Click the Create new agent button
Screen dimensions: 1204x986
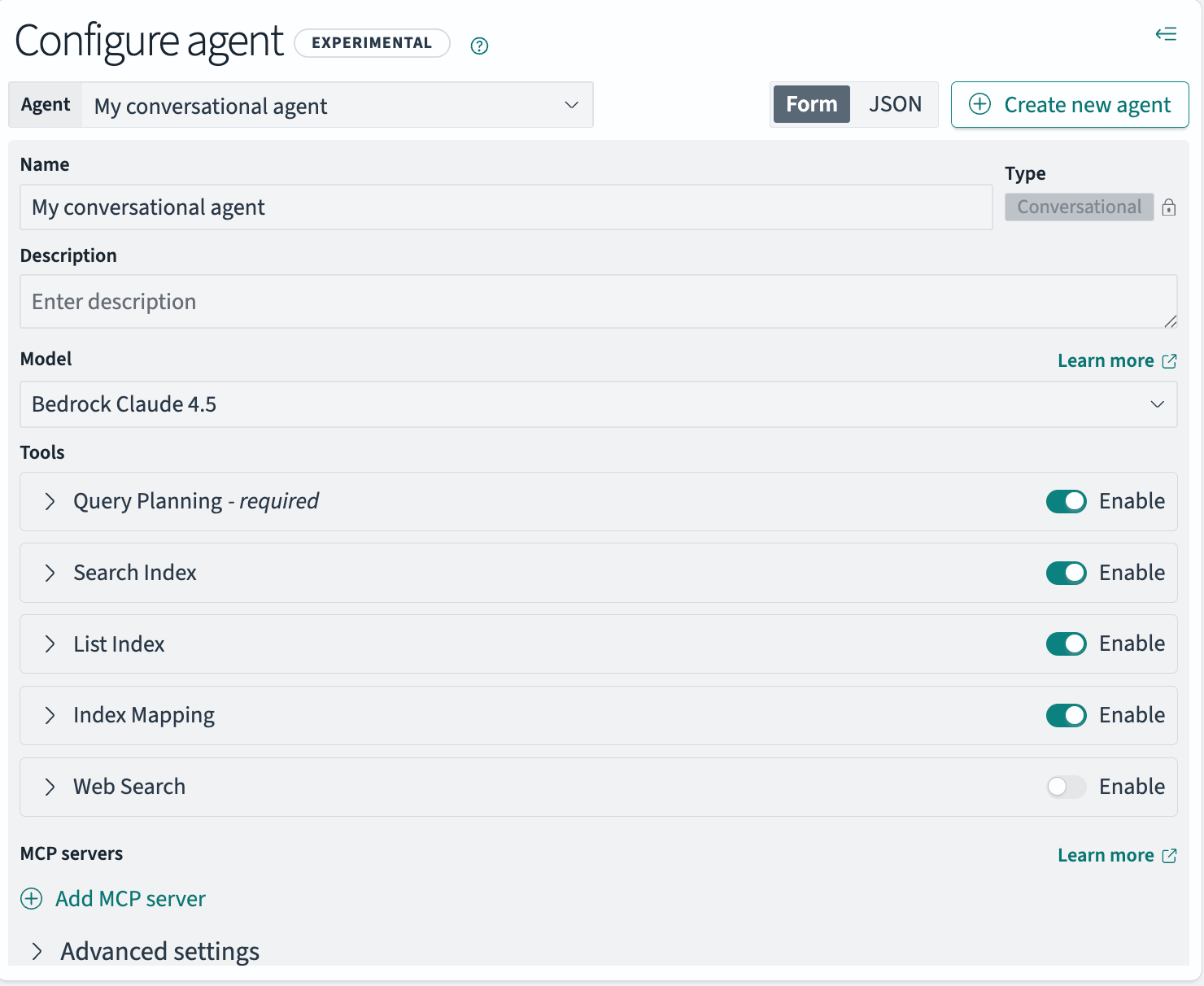[x=1070, y=104]
